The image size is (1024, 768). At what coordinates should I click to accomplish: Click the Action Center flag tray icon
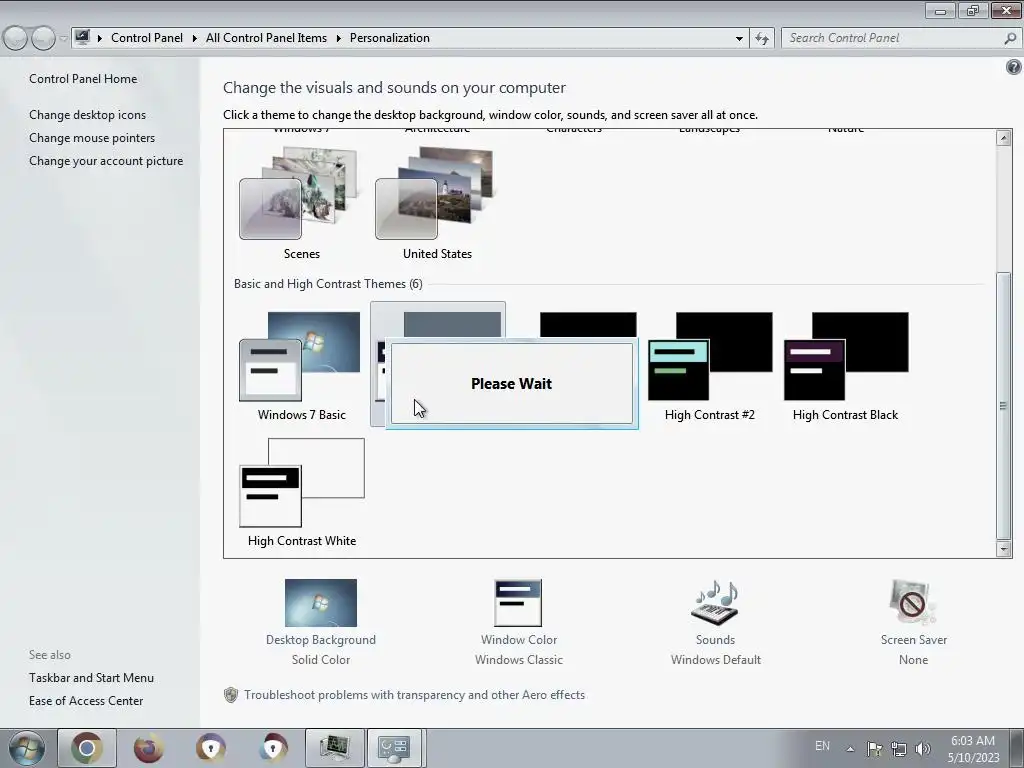point(874,748)
